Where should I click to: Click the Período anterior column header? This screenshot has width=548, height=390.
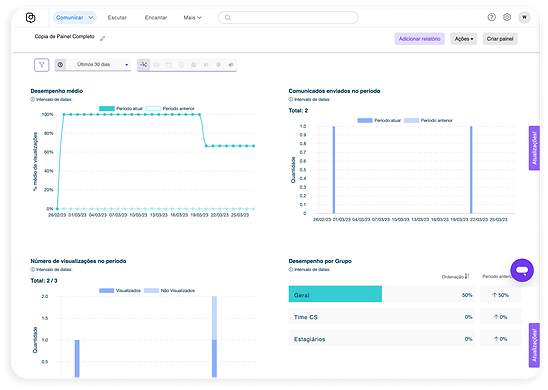pos(496,276)
